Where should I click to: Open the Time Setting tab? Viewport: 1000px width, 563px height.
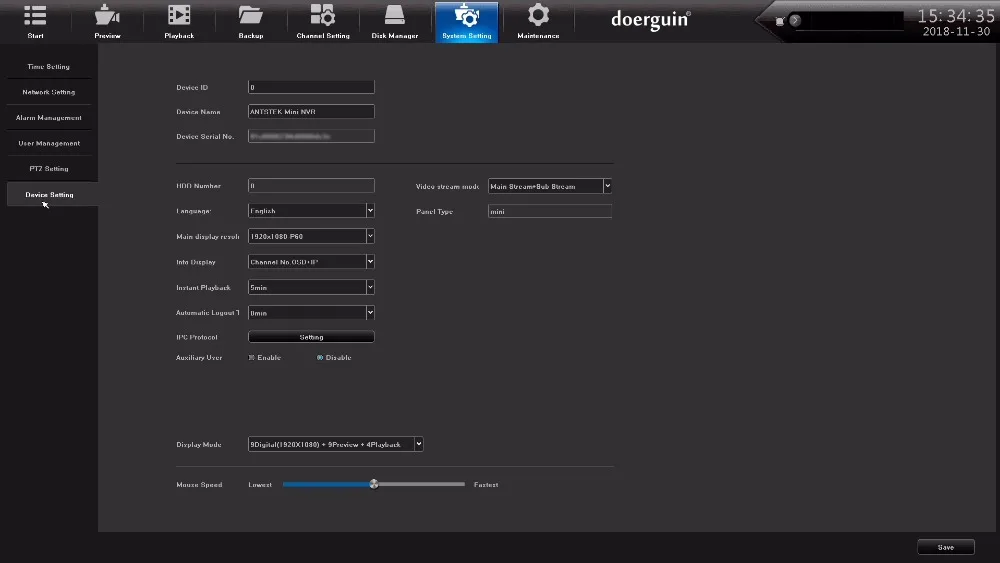48,66
